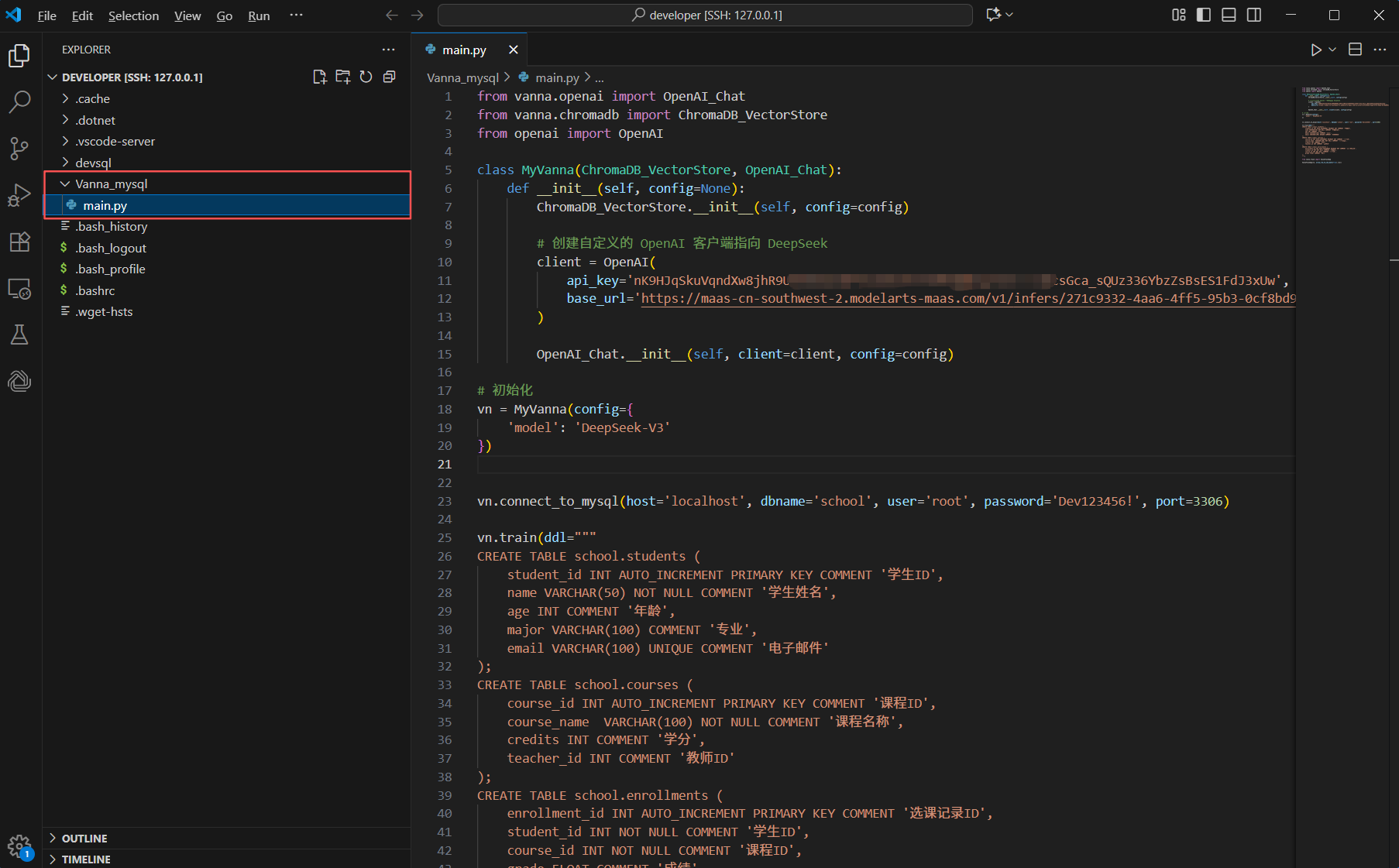Expand the .cache folder

point(226,98)
